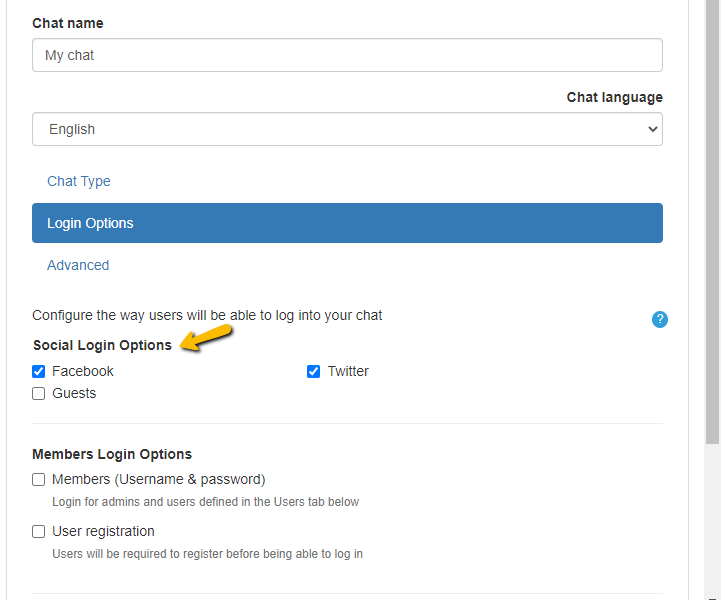Click the "Chat name" field label
The height and width of the screenshot is (600, 727).
coord(67,23)
